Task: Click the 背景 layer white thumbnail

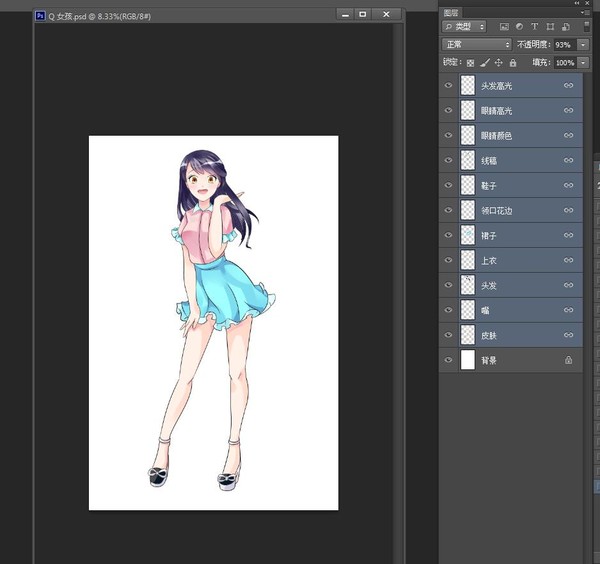Action: click(468, 360)
